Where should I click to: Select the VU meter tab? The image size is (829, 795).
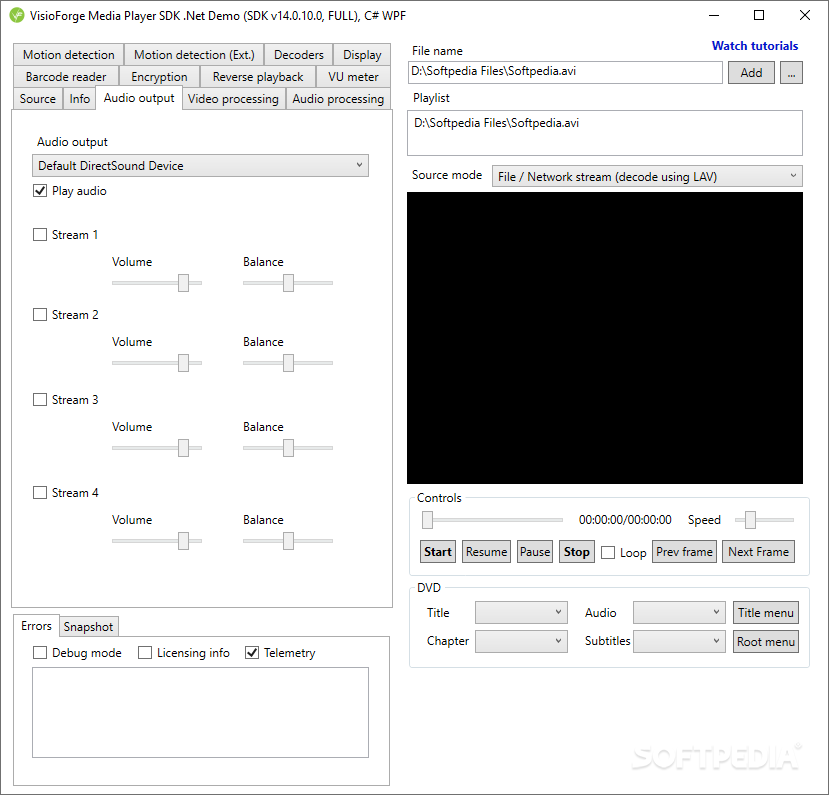point(353,77)
